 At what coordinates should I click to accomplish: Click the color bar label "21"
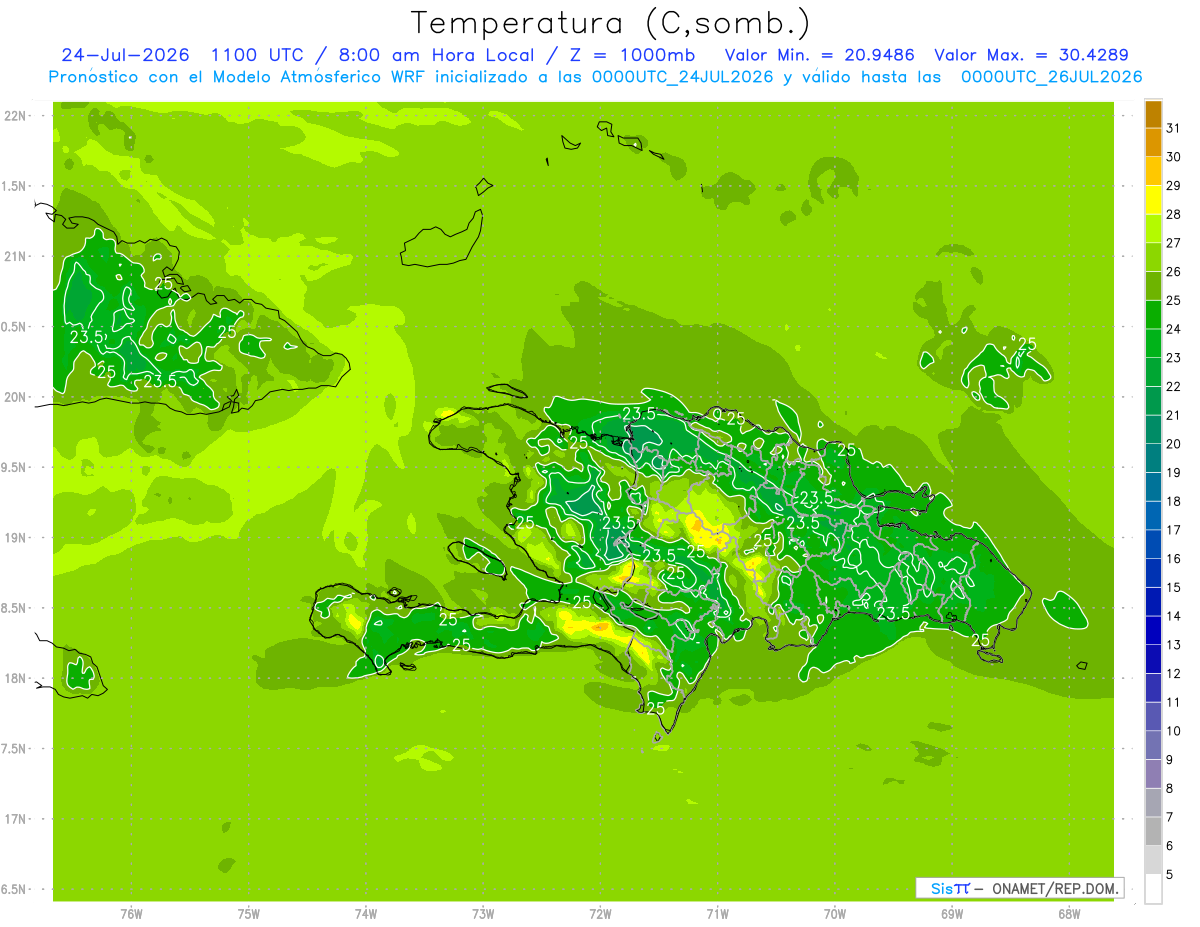click(x=1174, y=415)
